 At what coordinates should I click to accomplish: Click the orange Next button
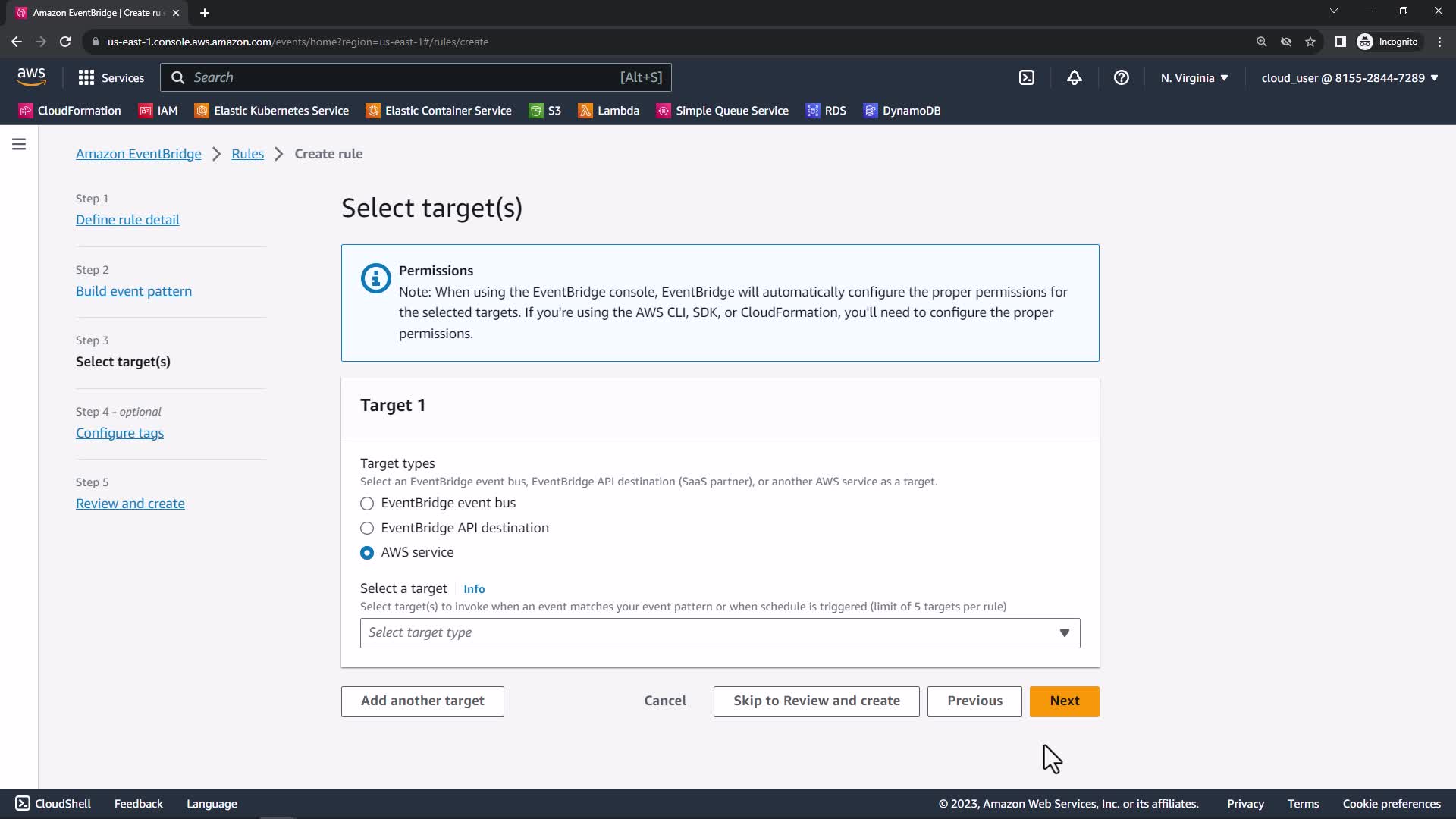coord(1064,701)
